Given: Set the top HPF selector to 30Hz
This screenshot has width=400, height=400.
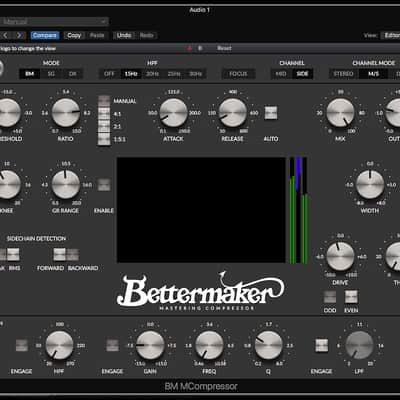Looking at the screenshot, I should [x=195, y=74].
